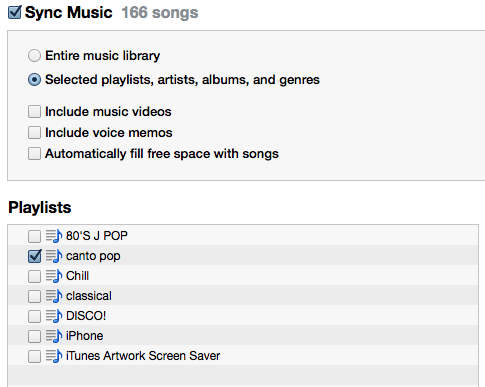The width and height of the screenshot is (485, 387).
Task: Uncheck the Sync Music checkbox
Action: [15, 12]
